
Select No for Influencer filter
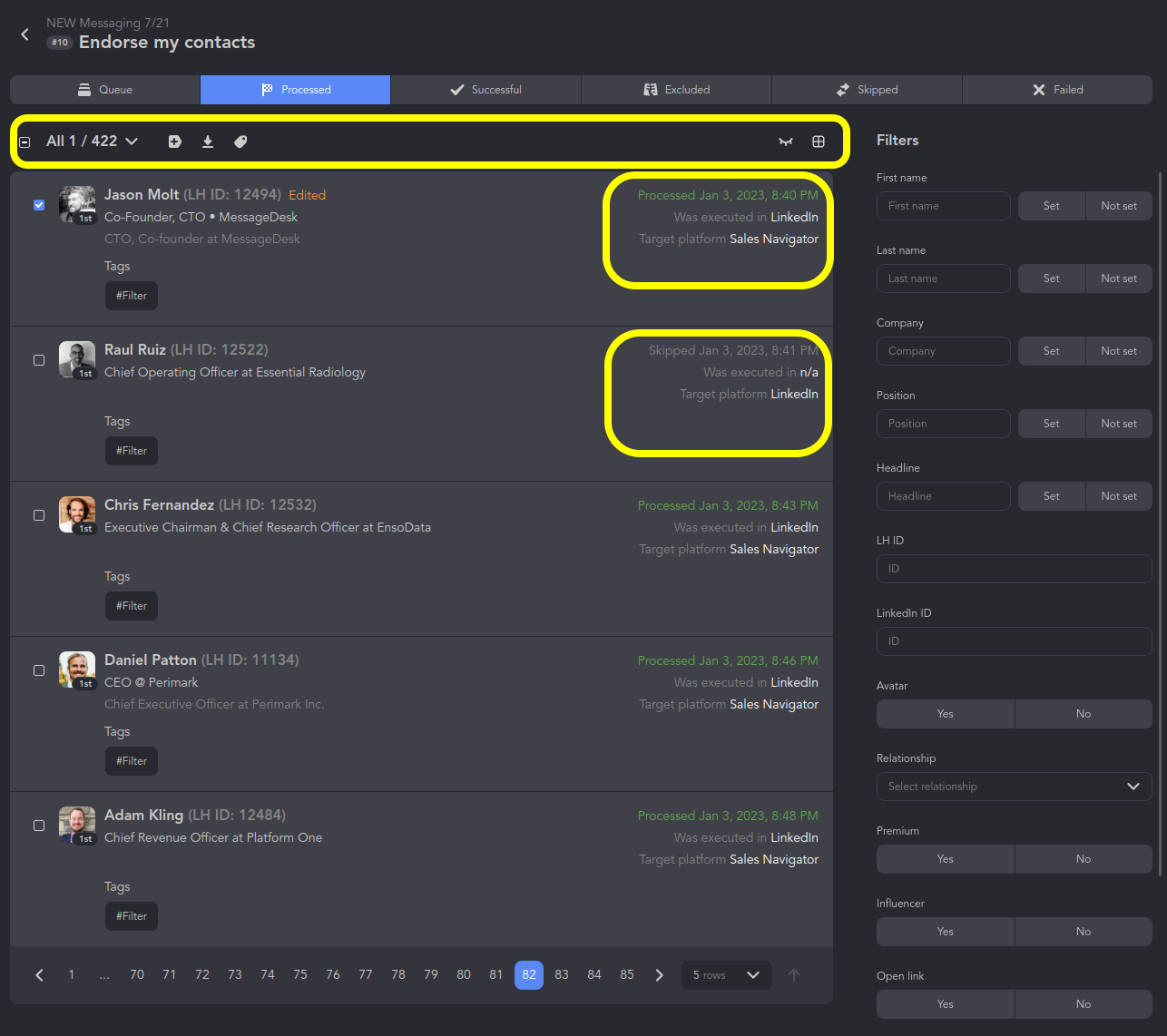pyautogui.click(x=1084, y=932)
